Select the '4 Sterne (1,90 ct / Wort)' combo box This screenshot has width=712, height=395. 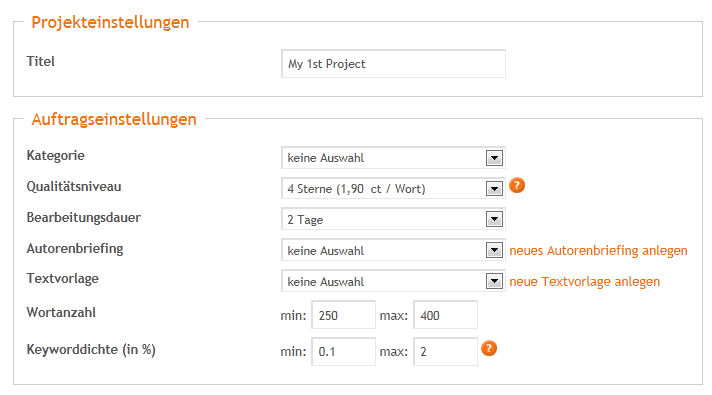tap(393, 188)
